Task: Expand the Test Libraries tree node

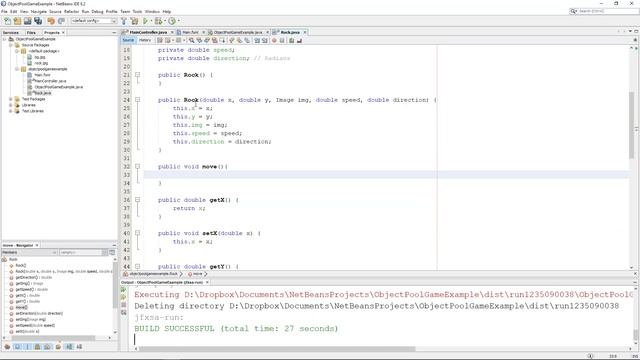Action: pyautogui.click(x=11, y=111)
